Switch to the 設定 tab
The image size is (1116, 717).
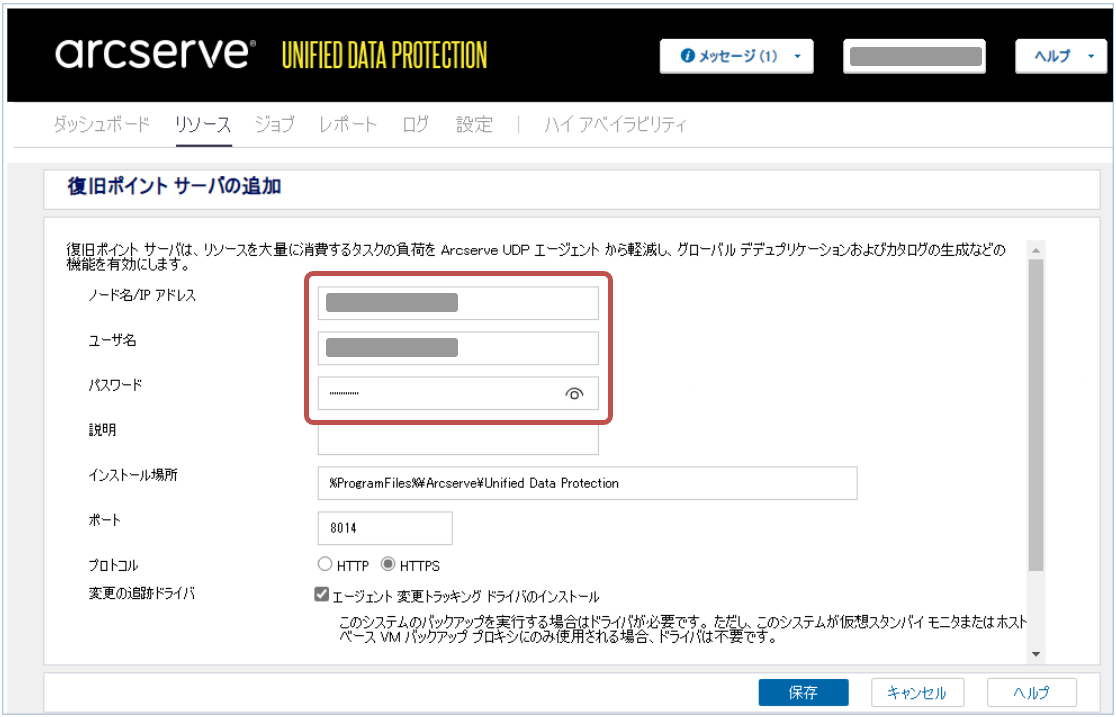(x=474, y=125)
